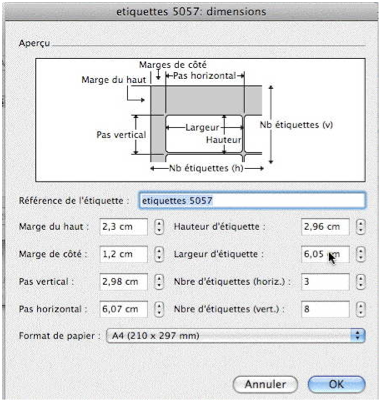
Task: Click the dialog title 'etiquettes 5057: dimensions'
Action: tap(191, 12)
